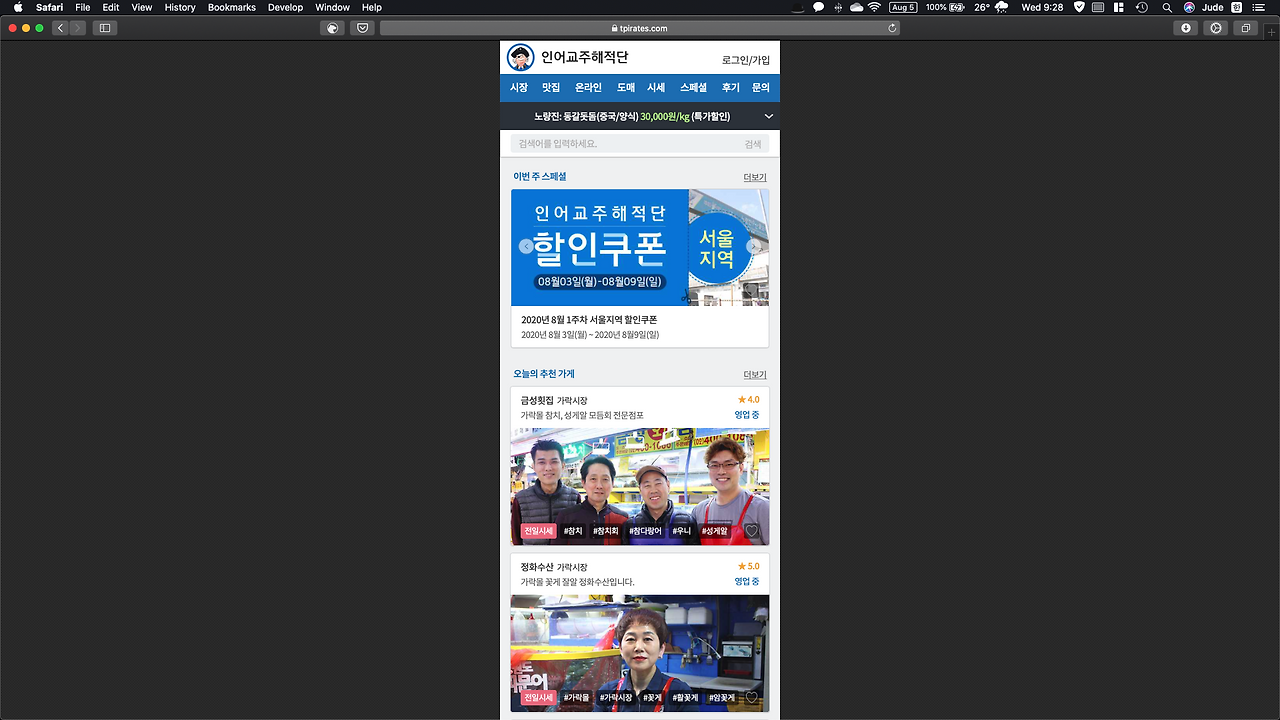Click the carousel next arrow on the coupon banner
Viewport: 1280px width, 720px height.
coord(753,246)
